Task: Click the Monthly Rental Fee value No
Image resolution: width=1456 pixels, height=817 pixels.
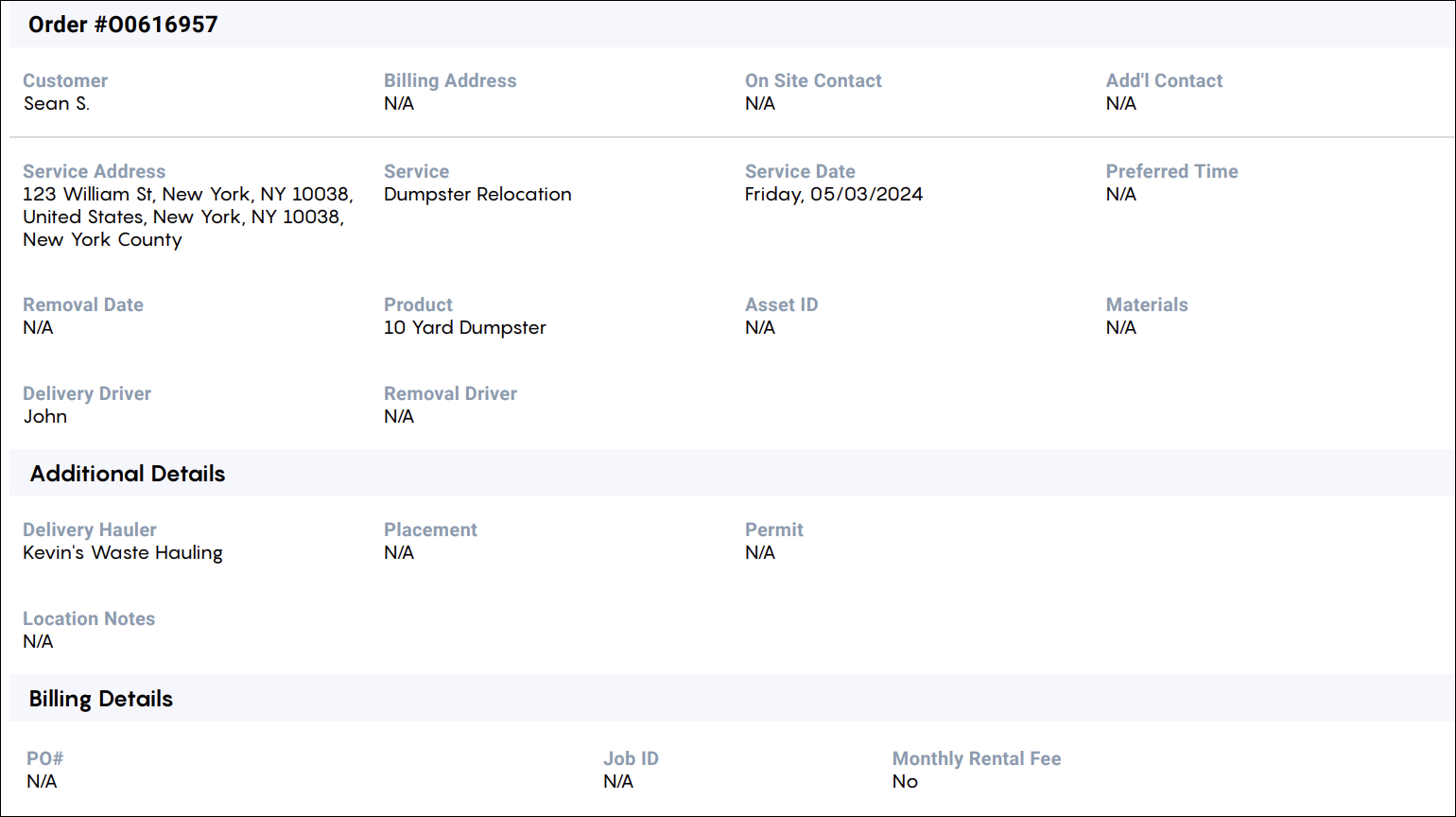Action: (x=905, y=782)
